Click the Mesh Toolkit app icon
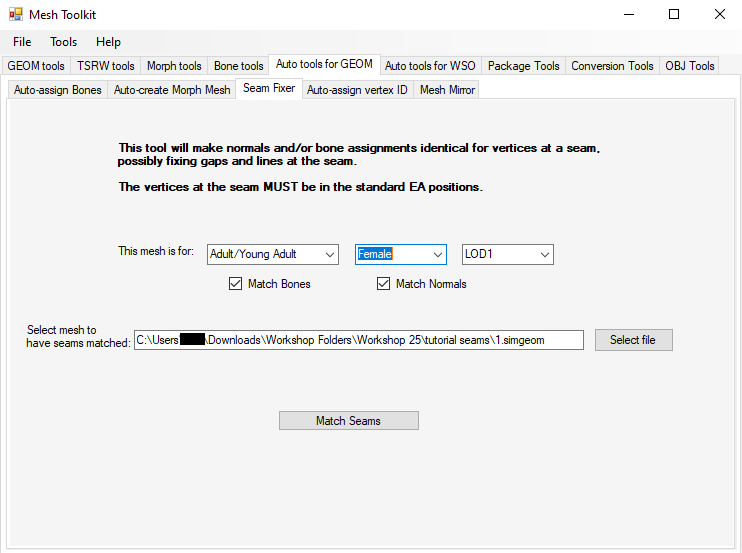742x553 pixels. pyautogui.click(x=16, y=15)
